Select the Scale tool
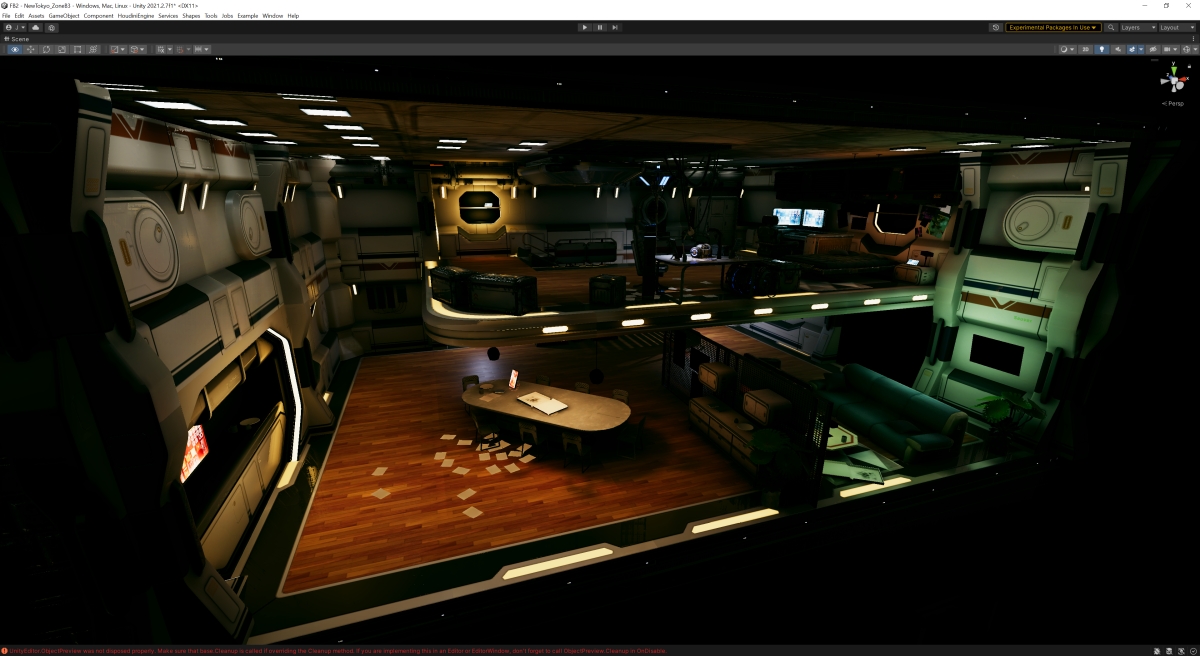 coord(62,49)
